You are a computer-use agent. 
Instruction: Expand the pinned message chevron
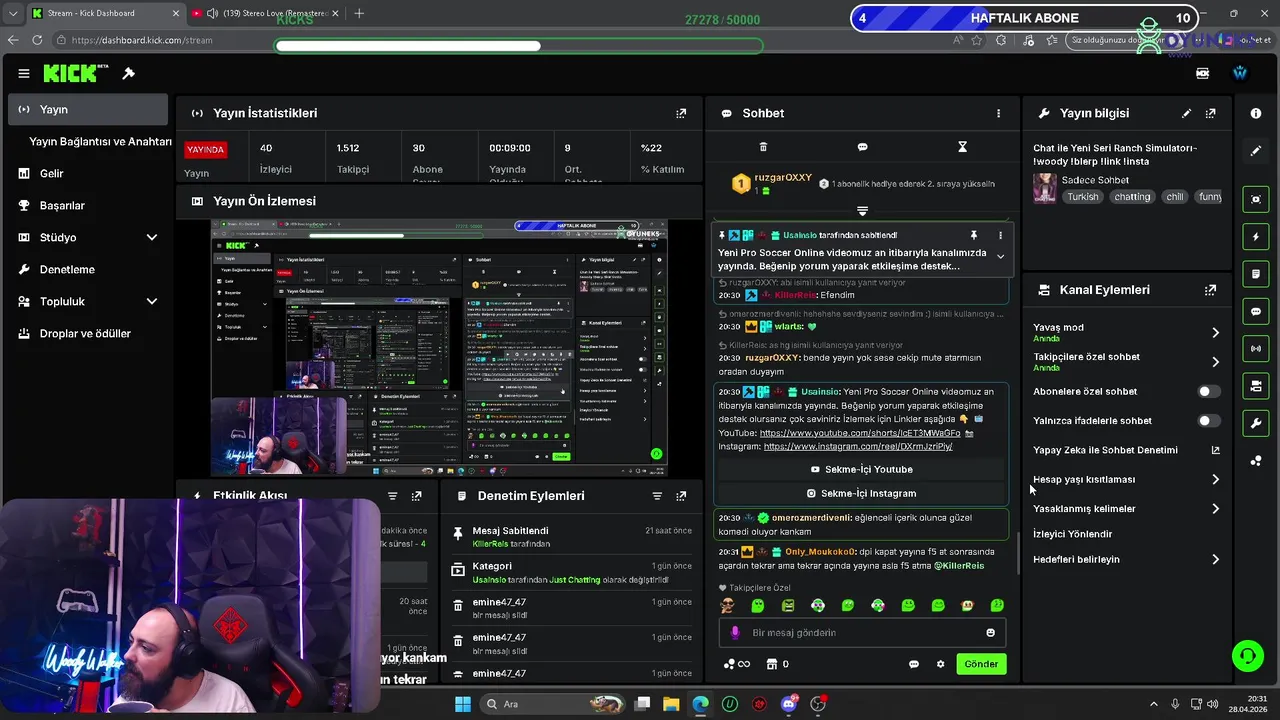[x=1000, y=257]
